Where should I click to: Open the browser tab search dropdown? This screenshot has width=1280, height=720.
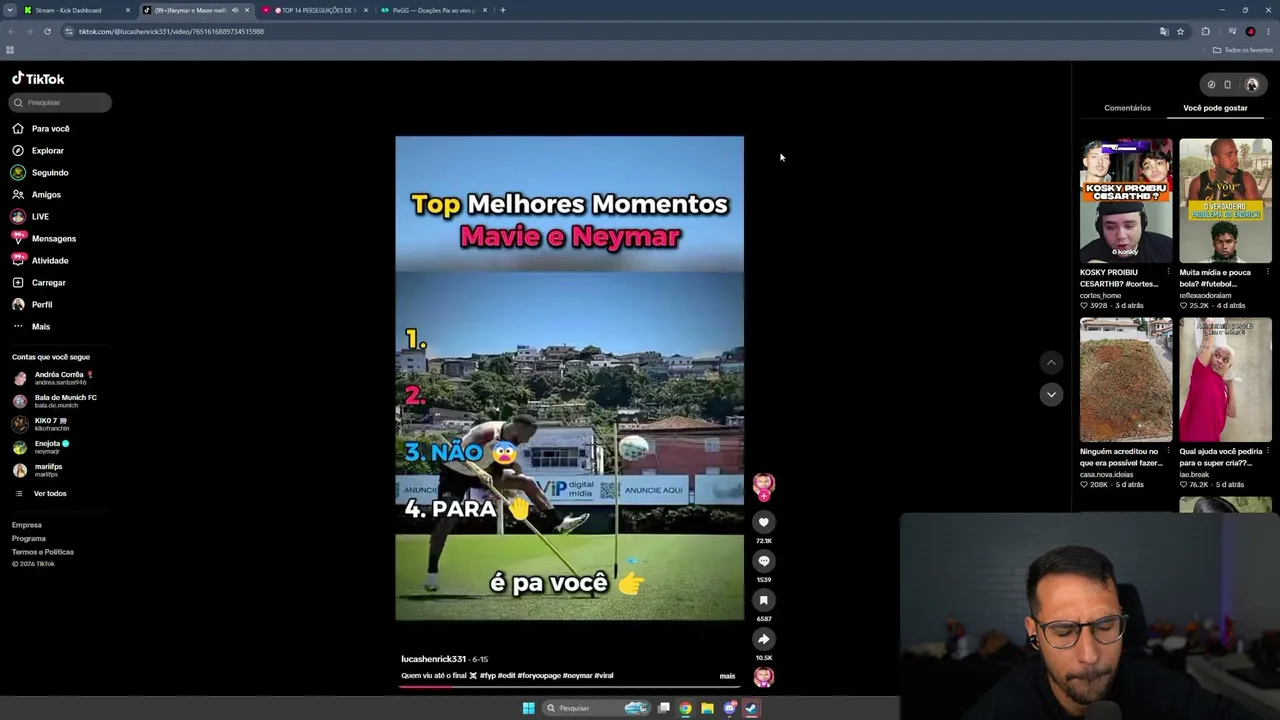coord(10,10)
